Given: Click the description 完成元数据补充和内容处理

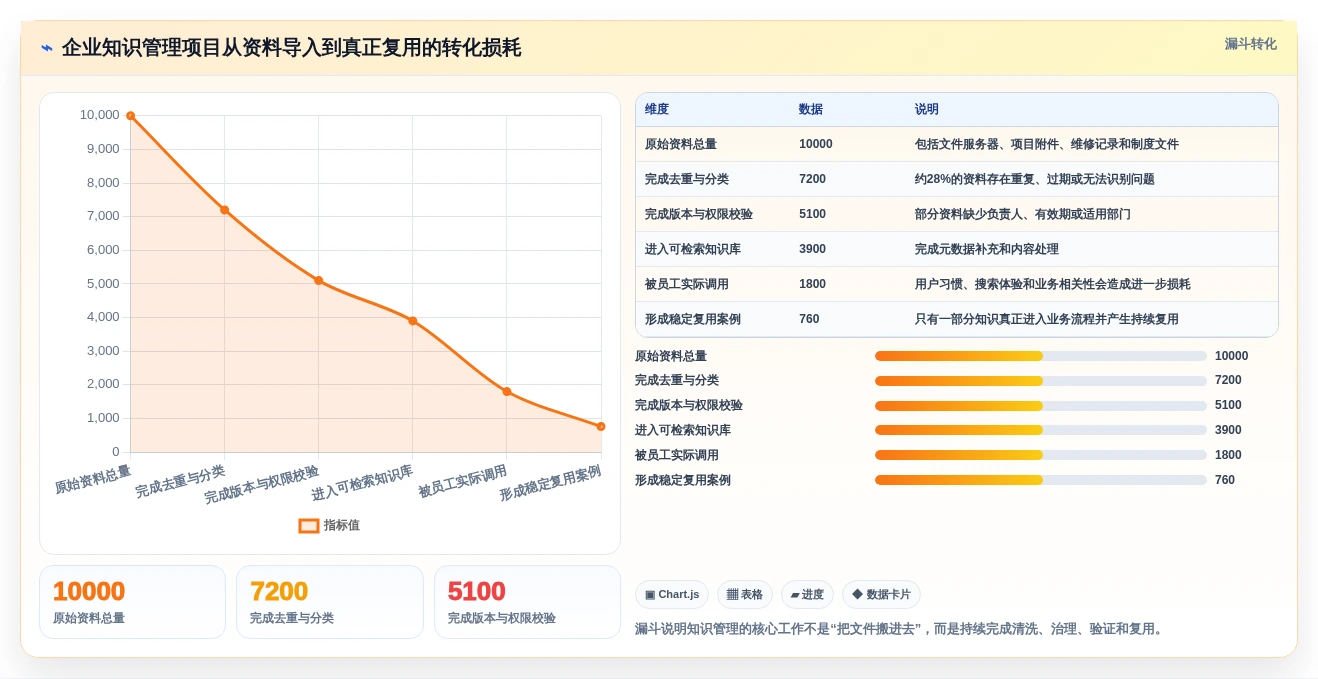Looking at the screenshot, I should (987, 249).
